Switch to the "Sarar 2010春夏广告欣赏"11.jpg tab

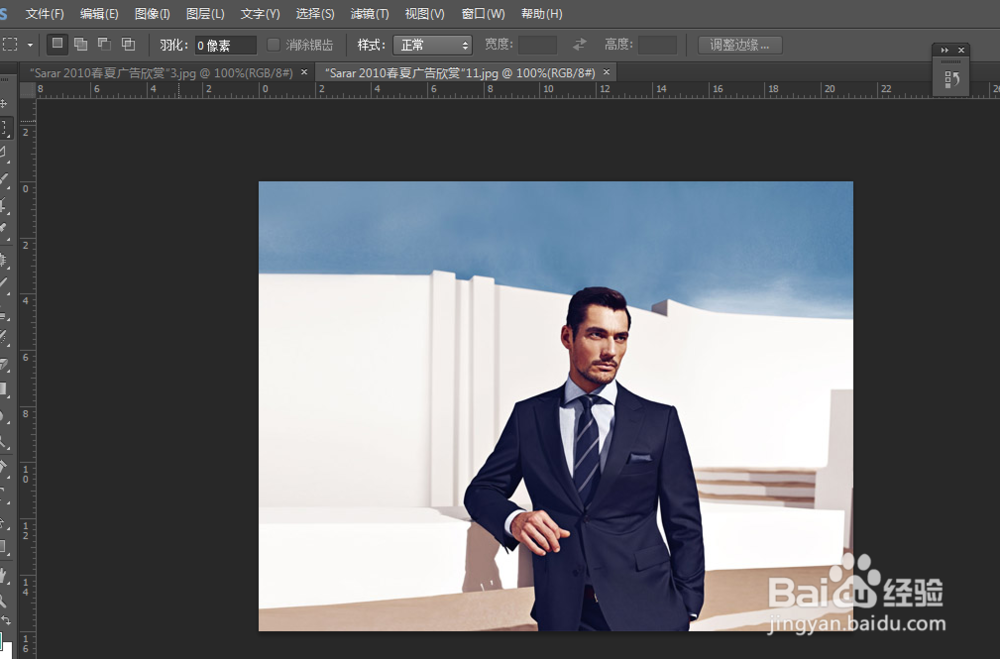(460, 73)
